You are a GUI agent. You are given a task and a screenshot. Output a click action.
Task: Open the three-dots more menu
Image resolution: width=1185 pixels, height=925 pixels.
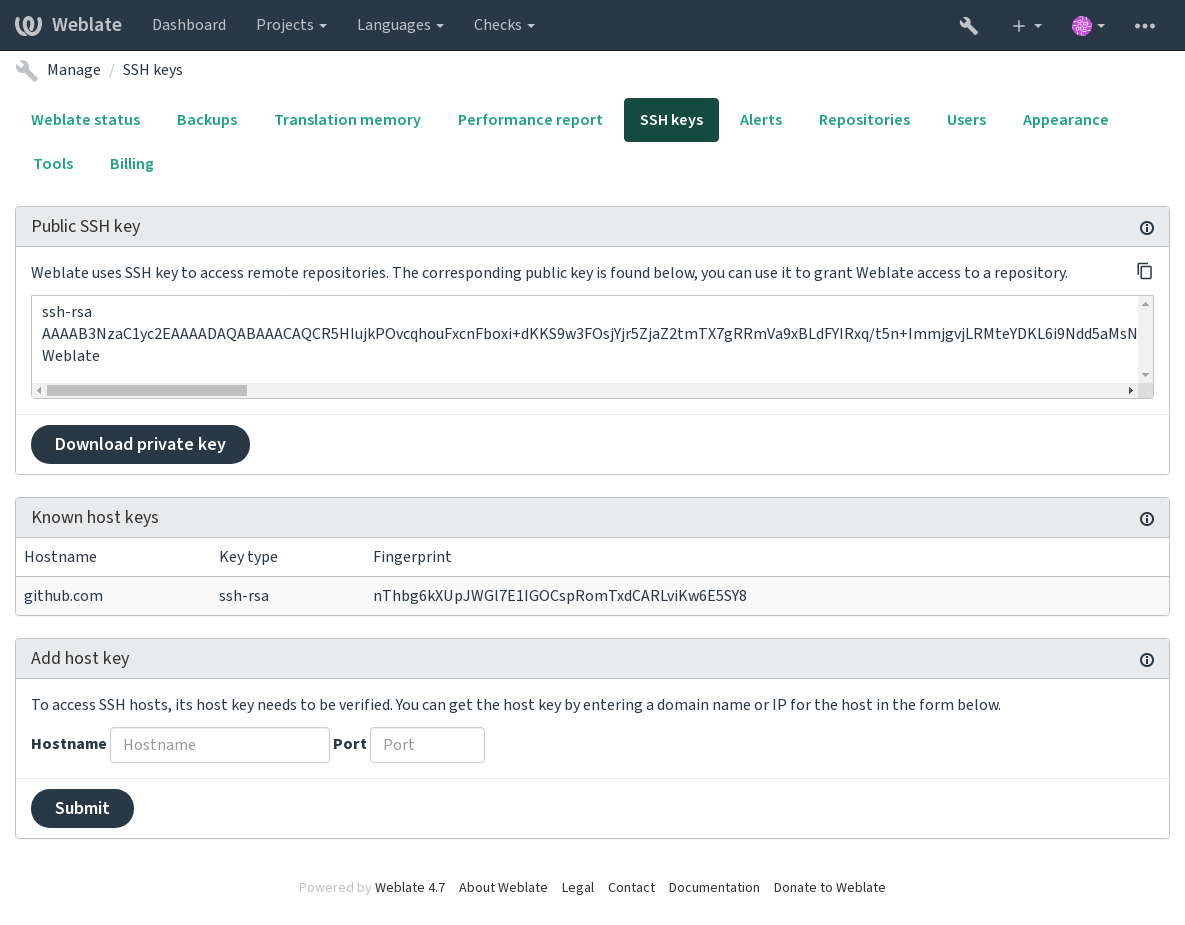click(1145, 26)
